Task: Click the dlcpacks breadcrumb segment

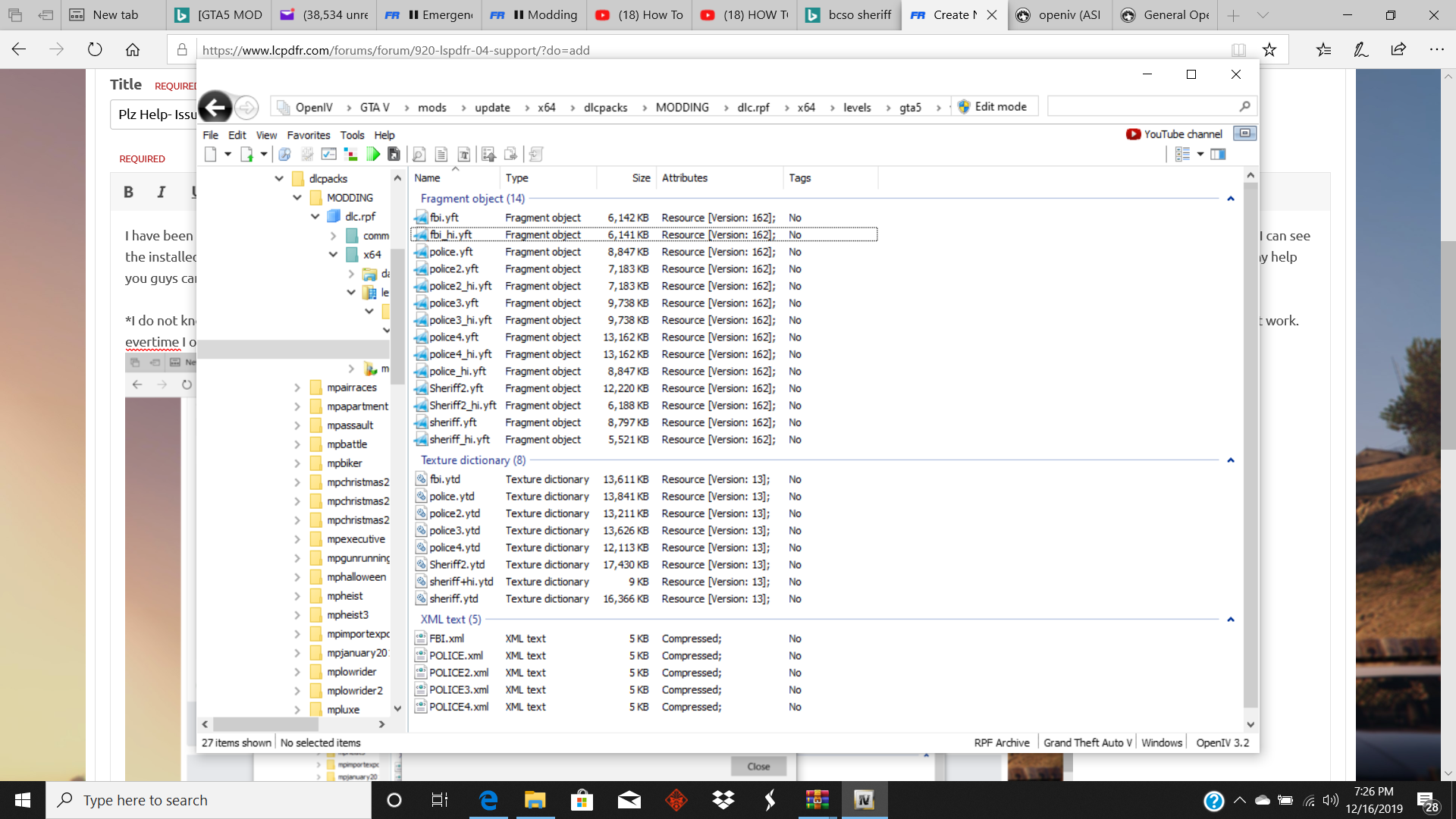Action: (605, 108)
